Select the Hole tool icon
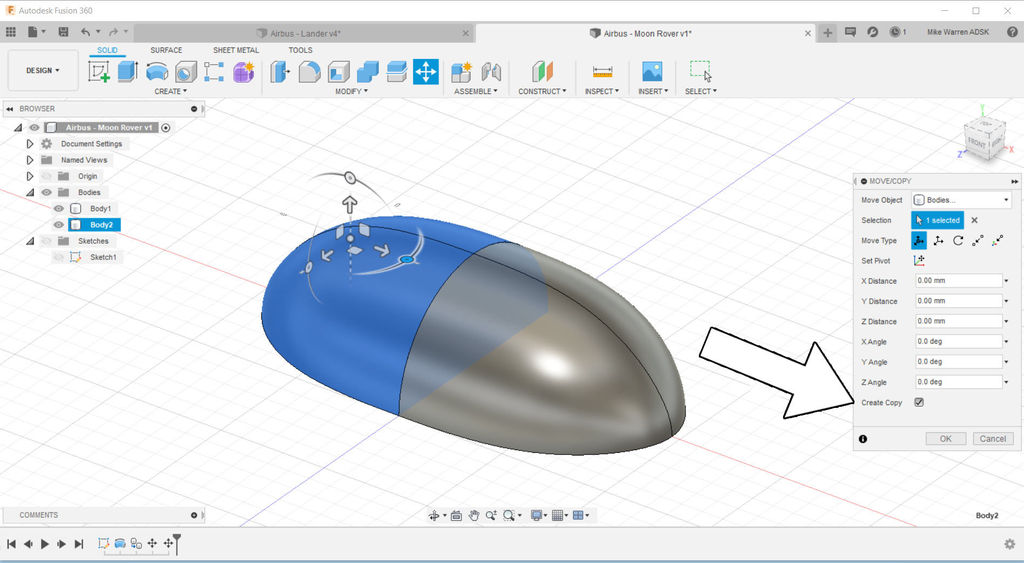Screen dimensions: 1024x563 pos(185,72)
